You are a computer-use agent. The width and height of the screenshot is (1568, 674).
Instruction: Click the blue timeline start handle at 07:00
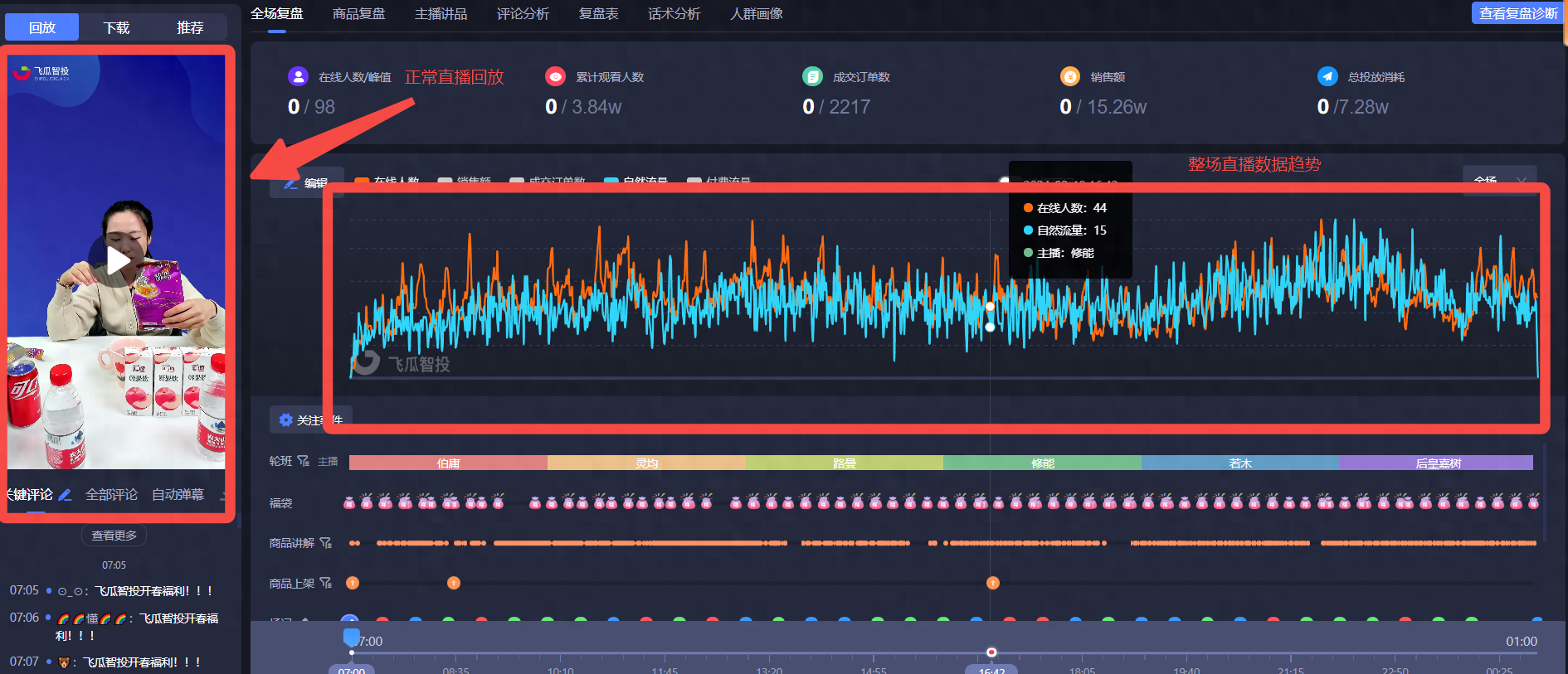point(352,638)
